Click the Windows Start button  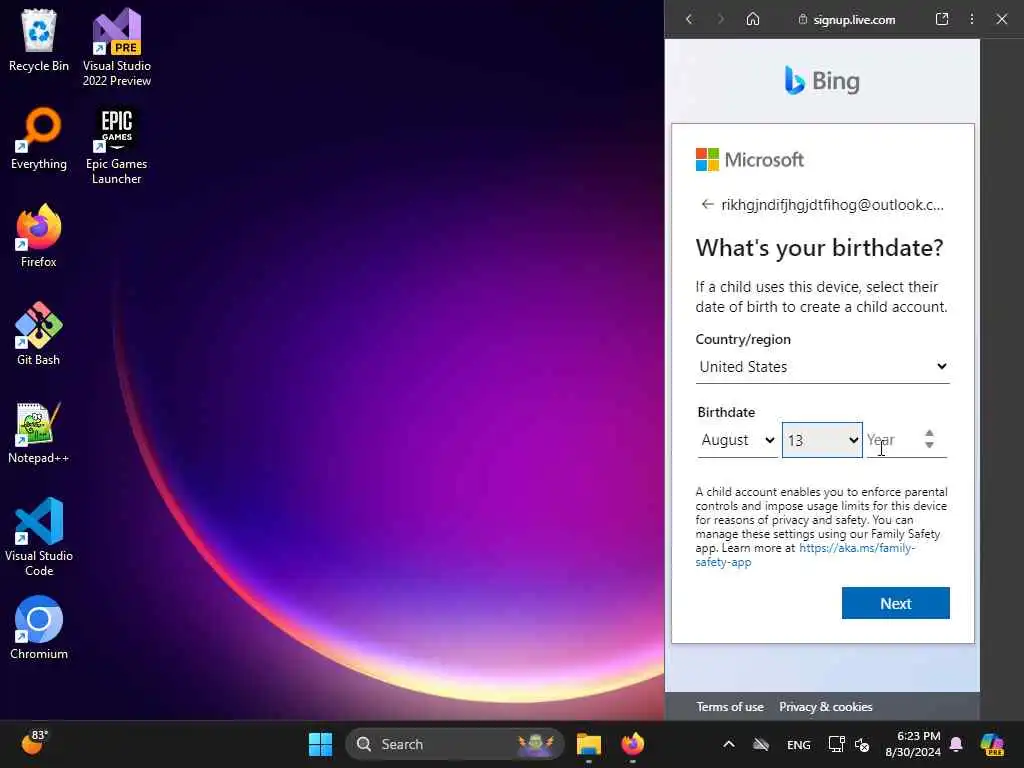(321, 744)
